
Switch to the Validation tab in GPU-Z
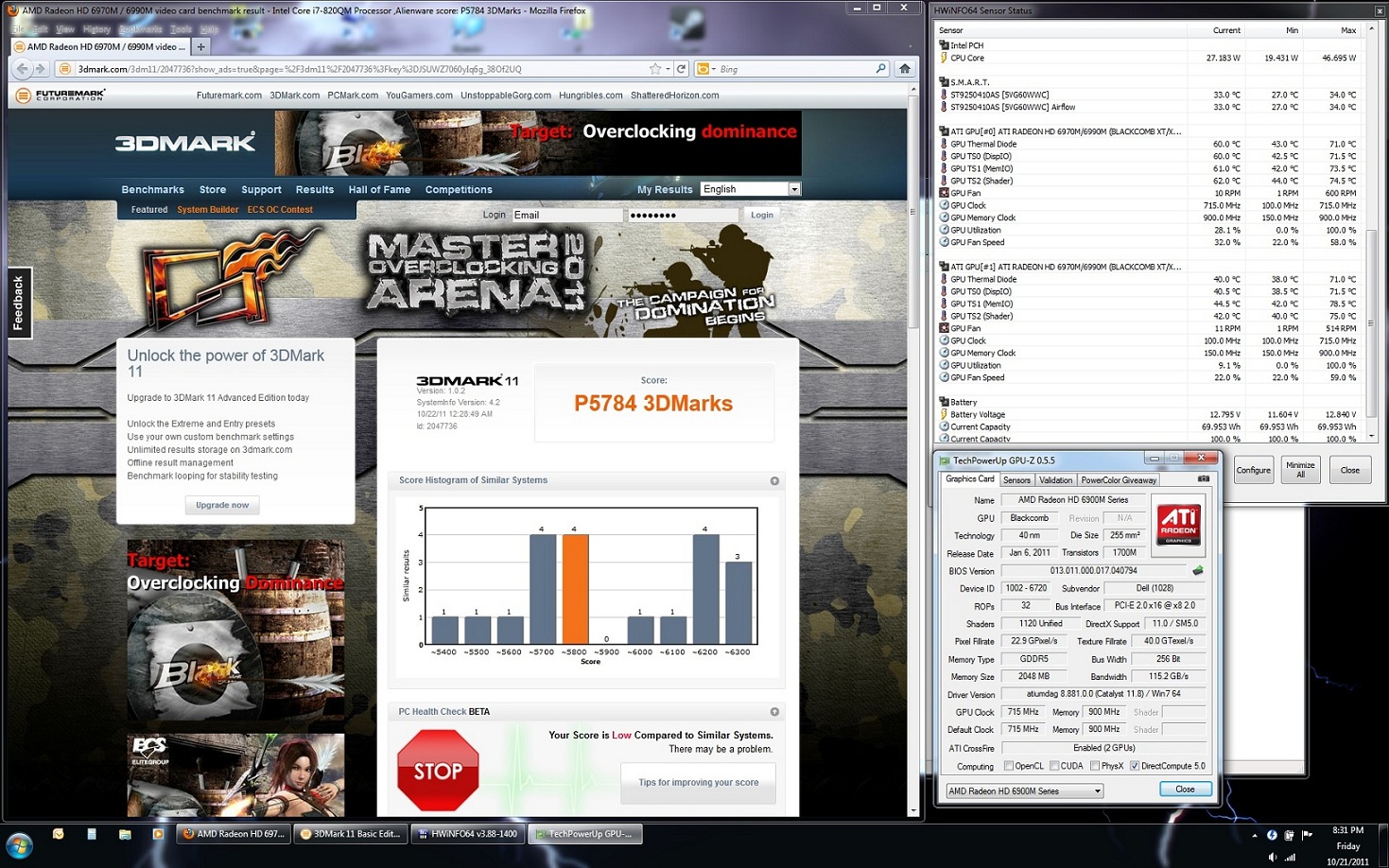click(x=1055, y=480)
